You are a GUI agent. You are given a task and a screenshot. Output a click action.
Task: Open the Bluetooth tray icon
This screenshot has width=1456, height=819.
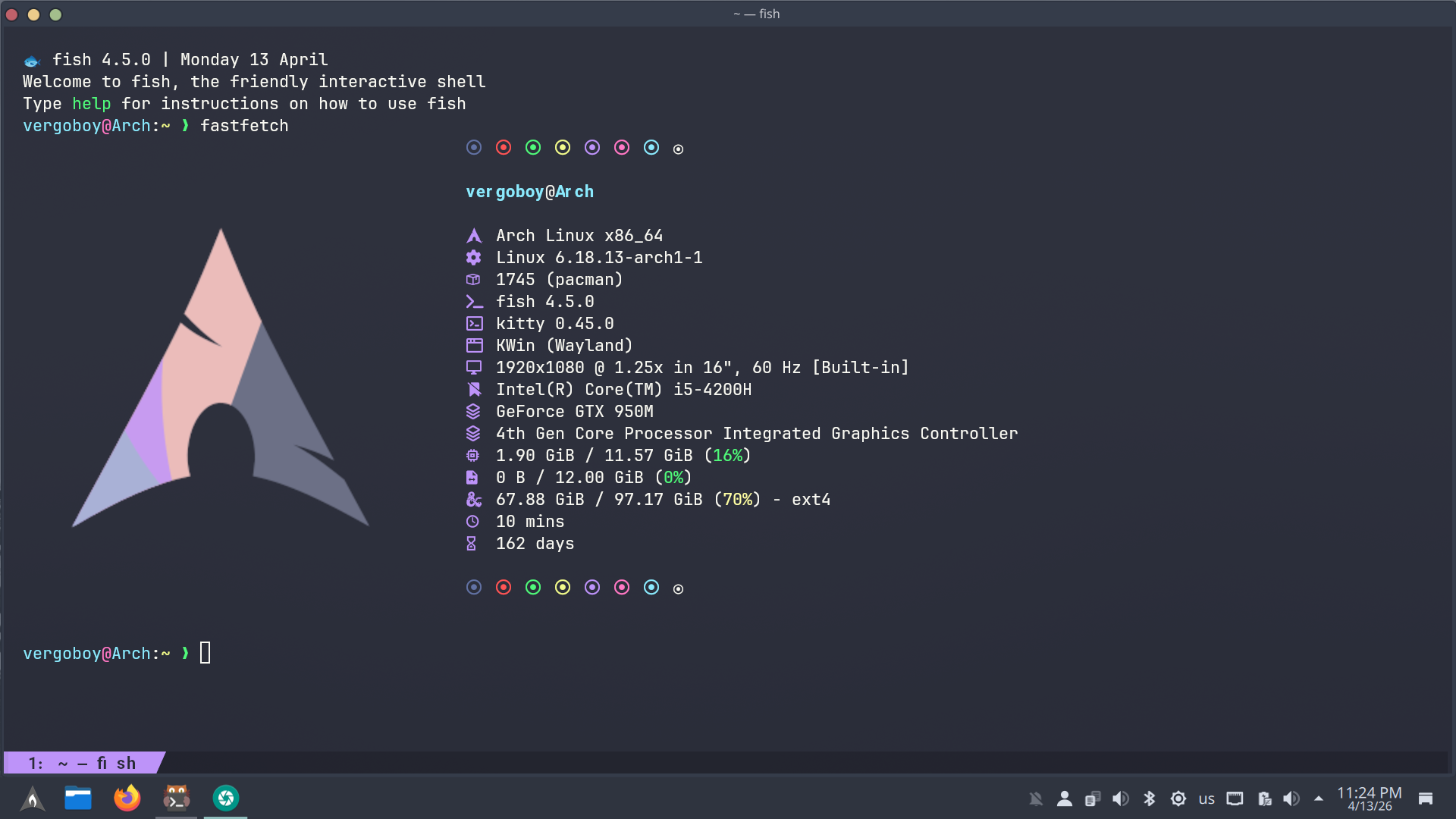click(1150, 799)
